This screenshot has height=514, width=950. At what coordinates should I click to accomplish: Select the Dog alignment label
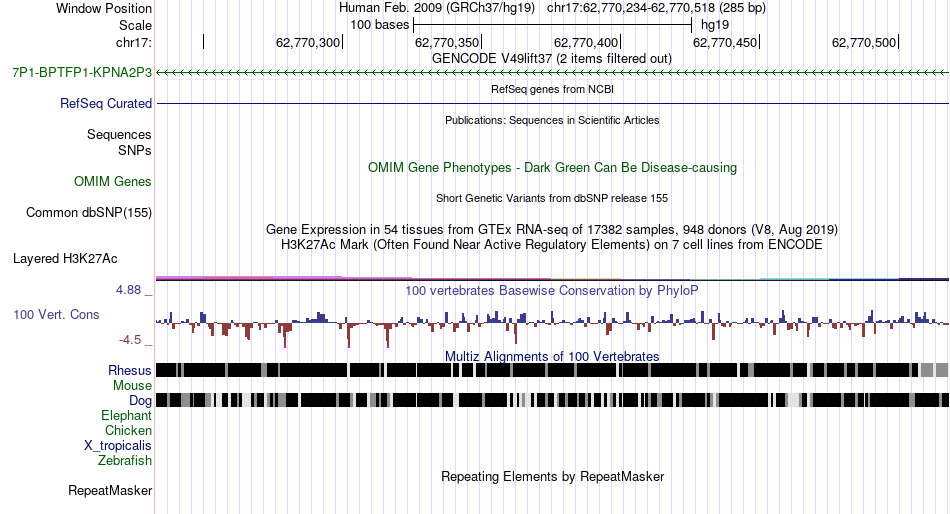coord(141,401)
